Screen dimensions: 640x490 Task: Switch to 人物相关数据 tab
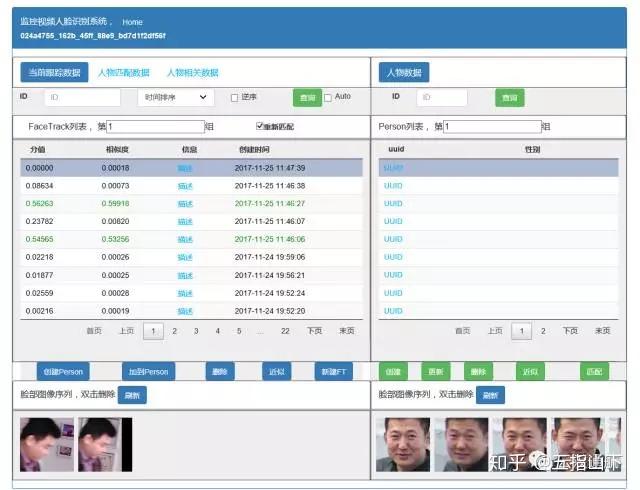pos(193,73)
